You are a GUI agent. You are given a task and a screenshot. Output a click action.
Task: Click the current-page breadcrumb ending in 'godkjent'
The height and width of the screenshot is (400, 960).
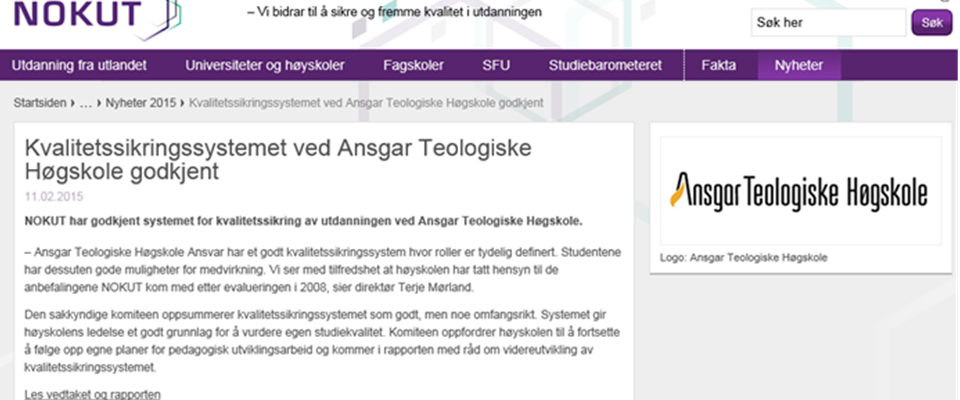click(366, 103)
